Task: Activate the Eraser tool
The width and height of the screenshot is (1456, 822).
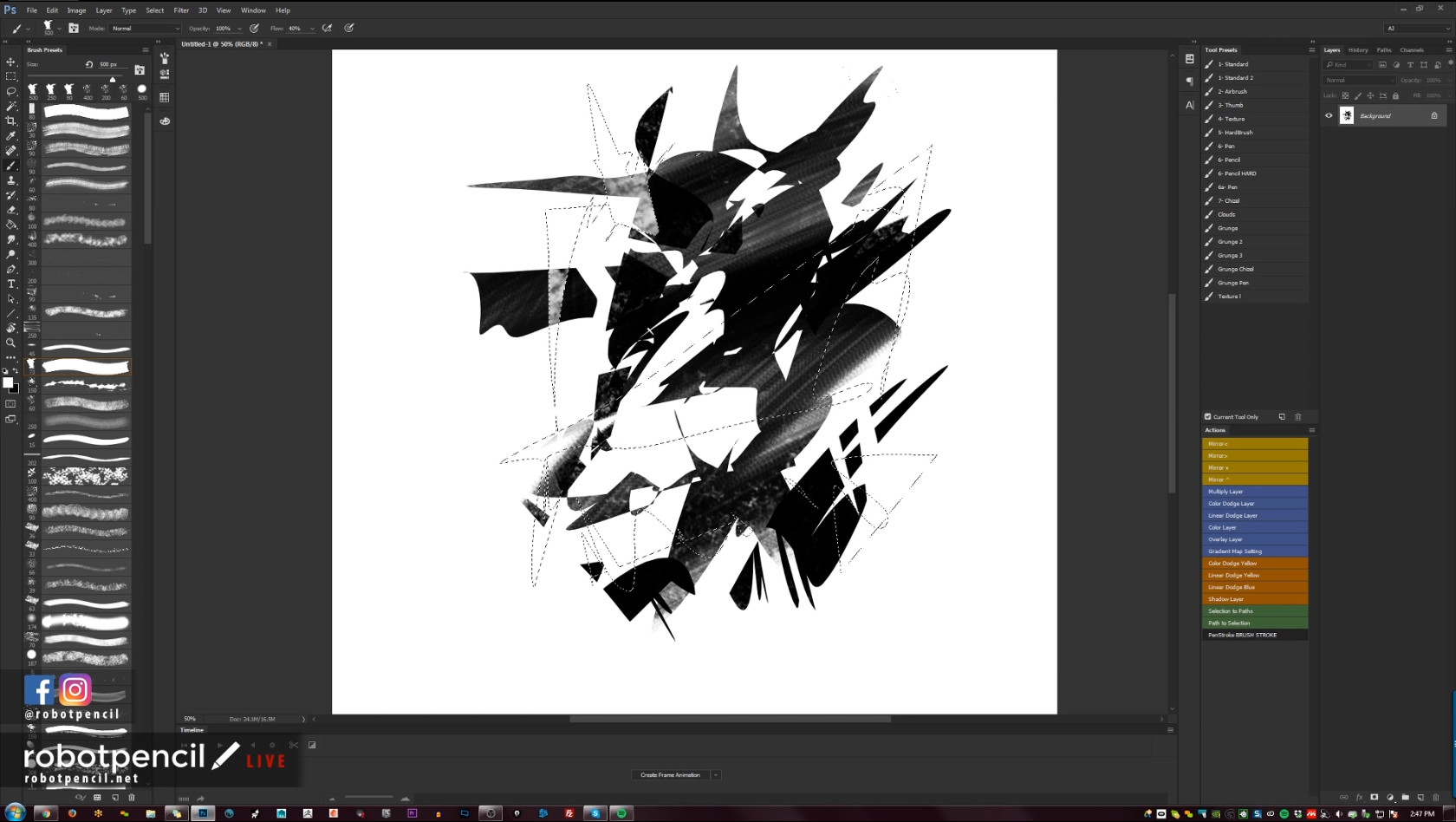Action: click(11, 210)
